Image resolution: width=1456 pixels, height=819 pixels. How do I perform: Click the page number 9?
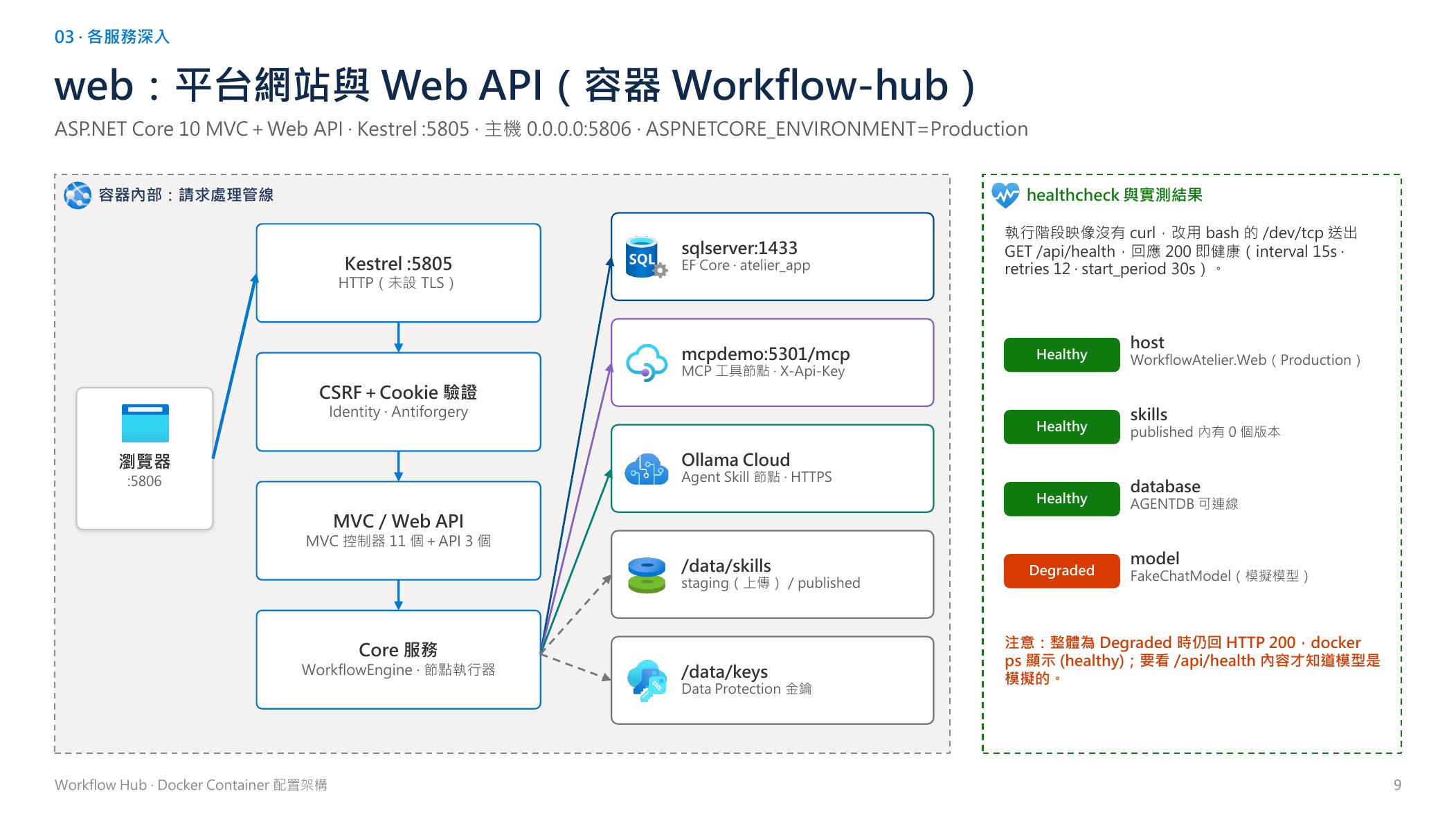click(1397, 785)
